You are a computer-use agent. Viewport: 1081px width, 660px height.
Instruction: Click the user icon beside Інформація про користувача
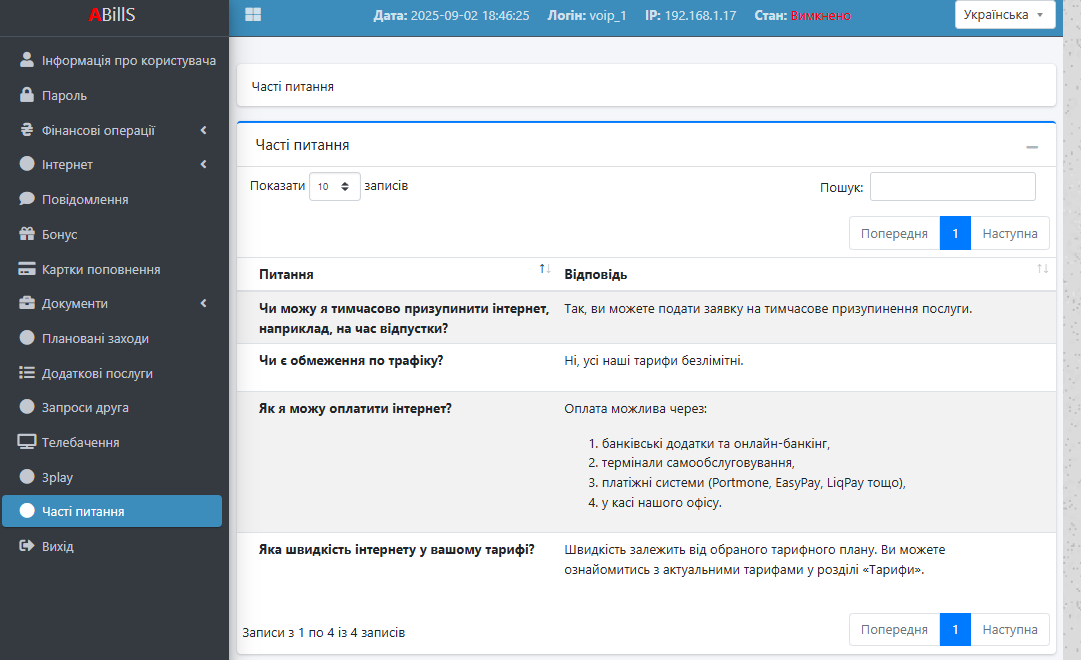pyautogui.click(x=27, y=60)
